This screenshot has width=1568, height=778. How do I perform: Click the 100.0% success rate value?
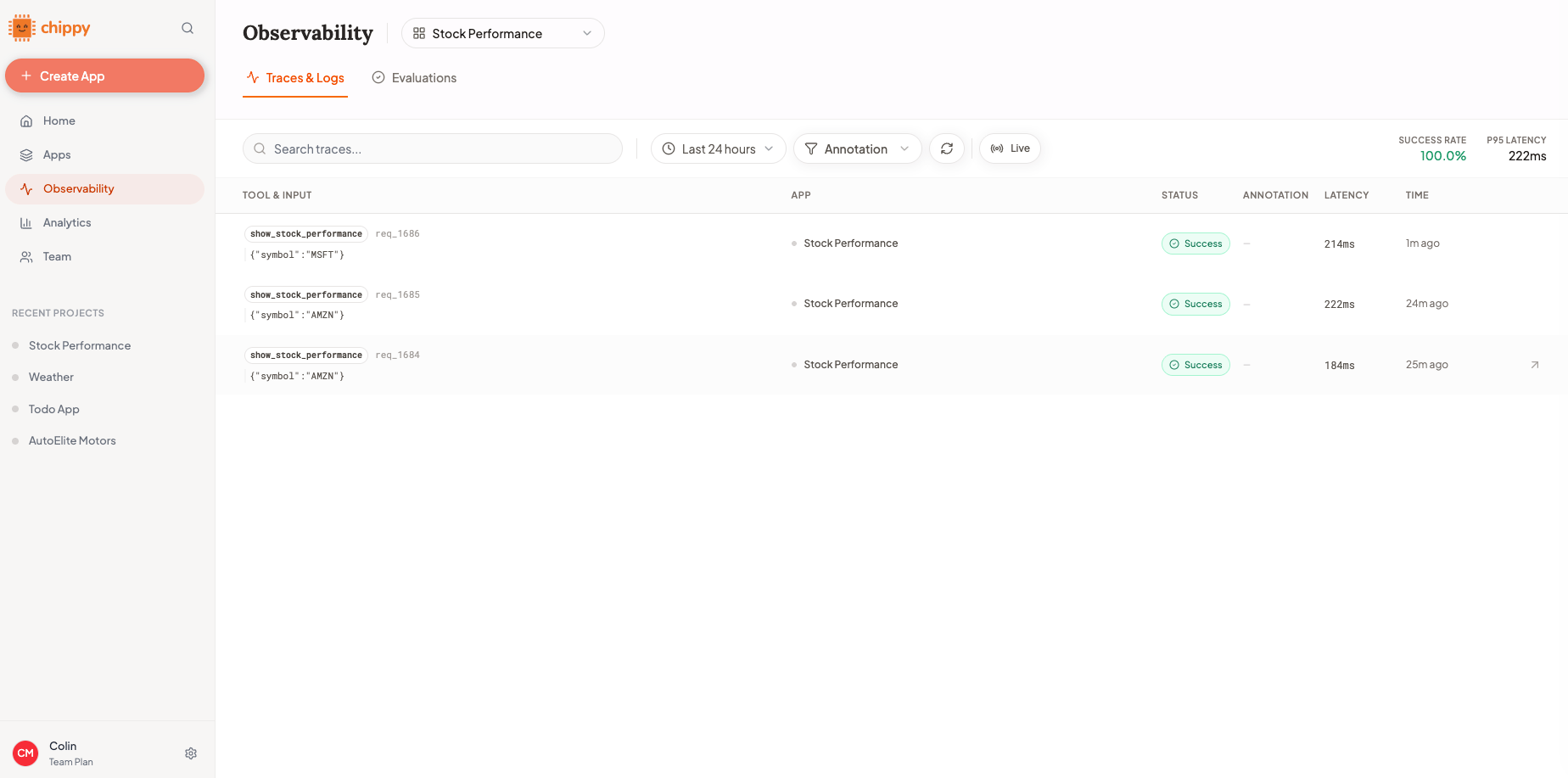coord(1442,156)
